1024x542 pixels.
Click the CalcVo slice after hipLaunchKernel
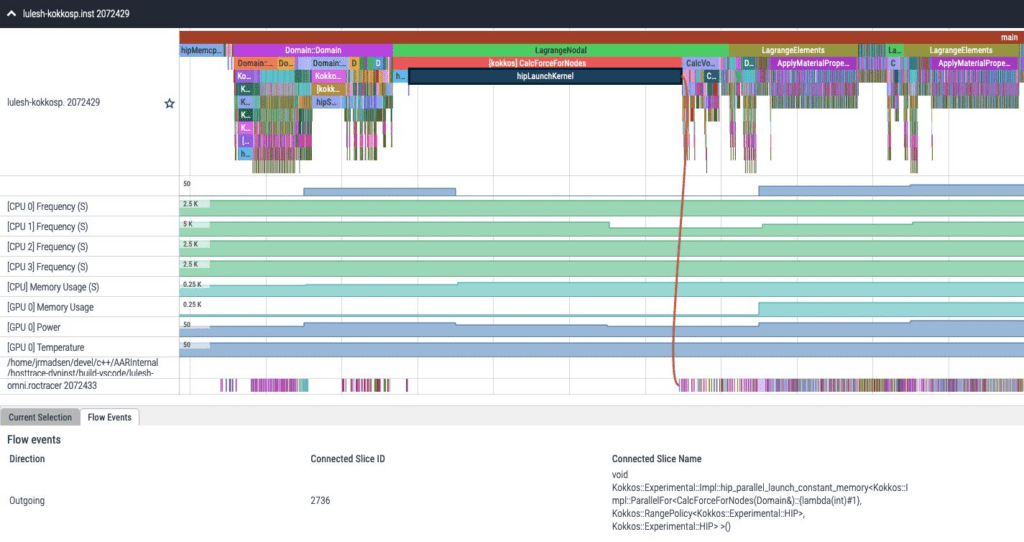[x=699, y=63]
